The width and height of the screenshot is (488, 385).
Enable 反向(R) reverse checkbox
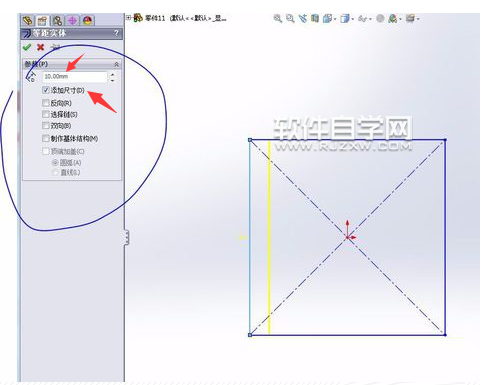46,103
